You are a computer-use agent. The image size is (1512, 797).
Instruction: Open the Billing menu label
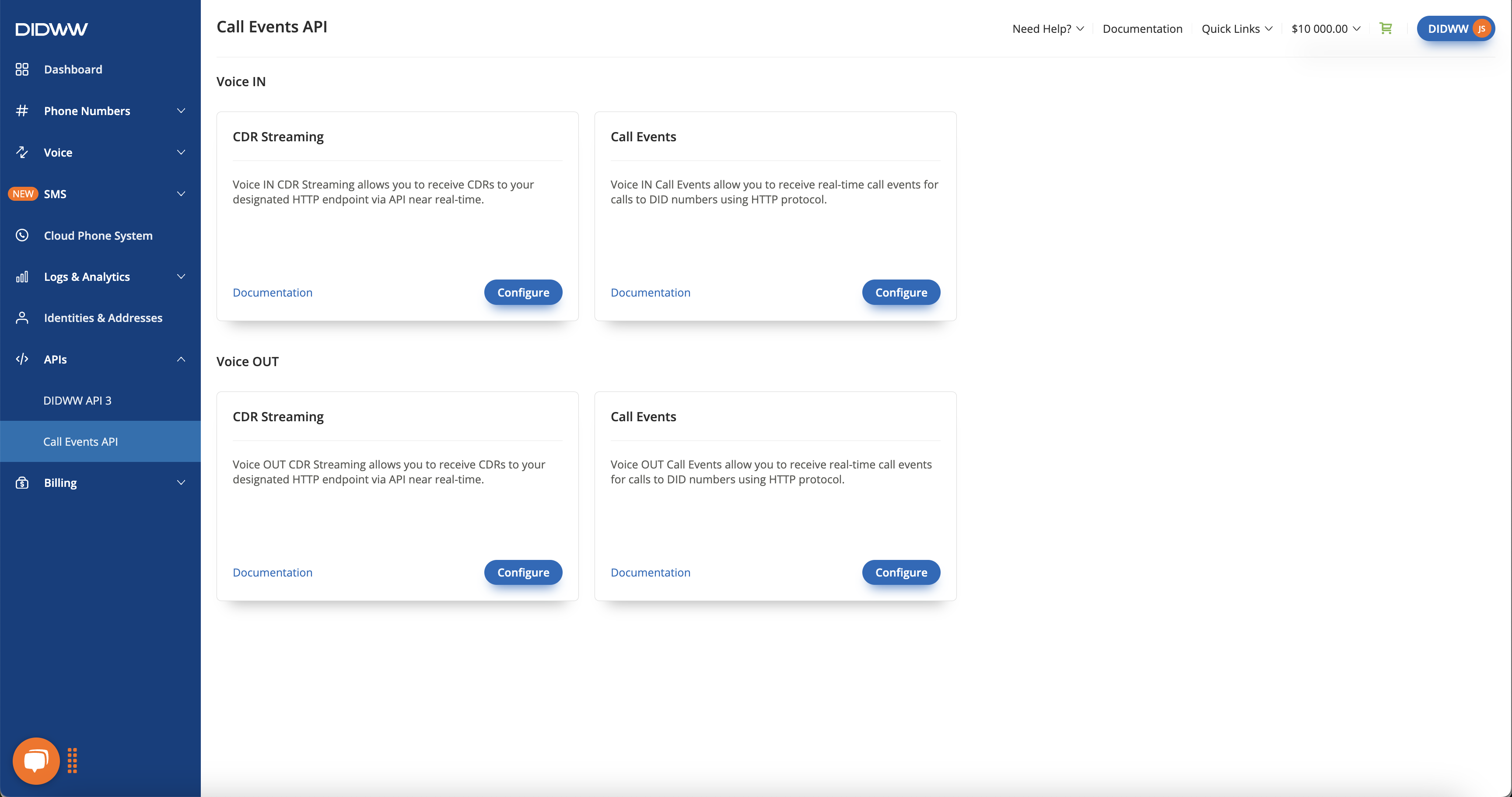click(60, 482)
